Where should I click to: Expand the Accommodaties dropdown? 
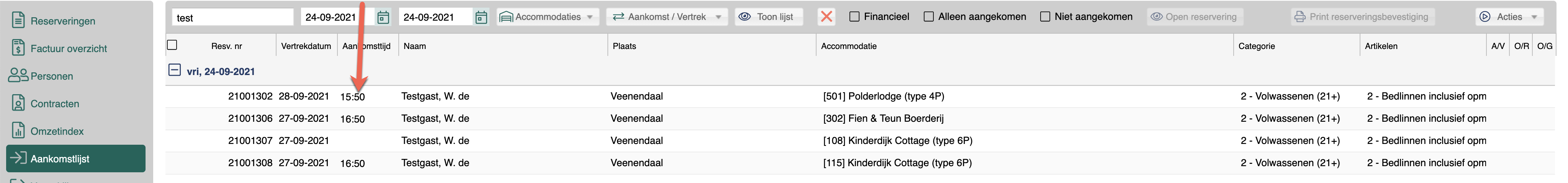pos(548,17)
